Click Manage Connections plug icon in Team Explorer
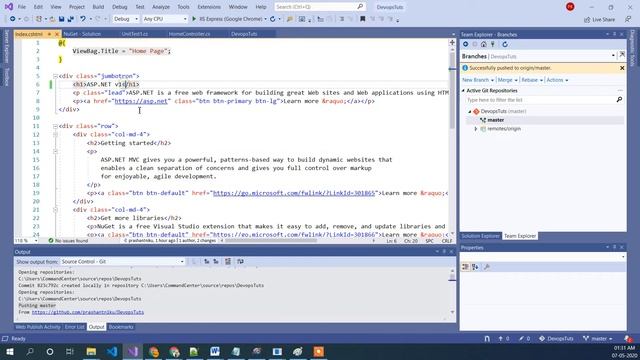Viewport: 640px width, 360px height. [493, 44]
